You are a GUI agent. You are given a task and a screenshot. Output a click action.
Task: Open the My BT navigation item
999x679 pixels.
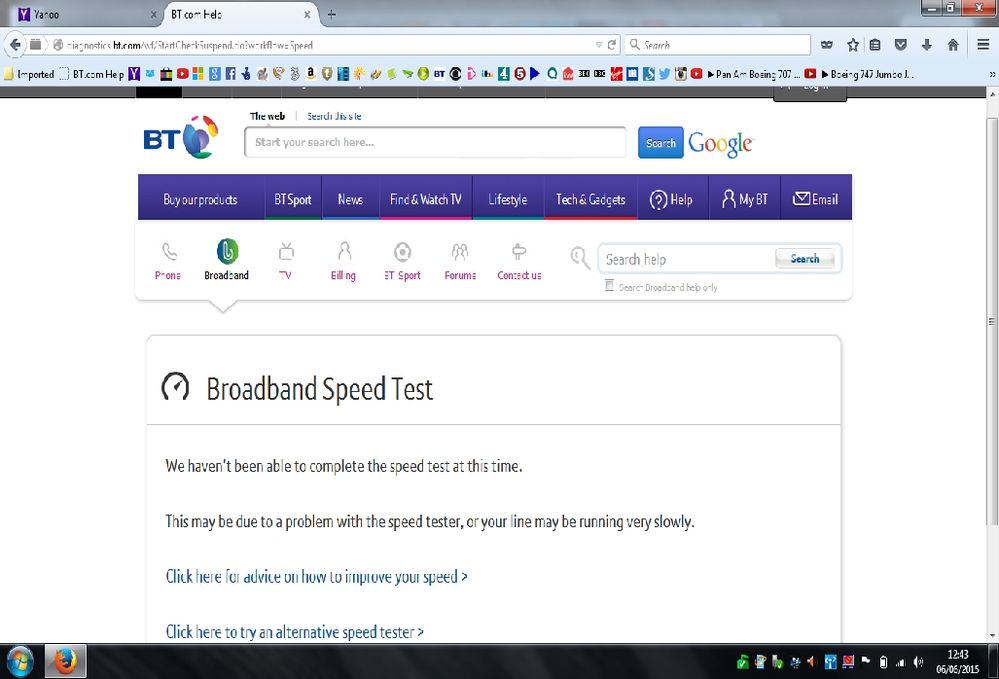[x=744, y=199]
